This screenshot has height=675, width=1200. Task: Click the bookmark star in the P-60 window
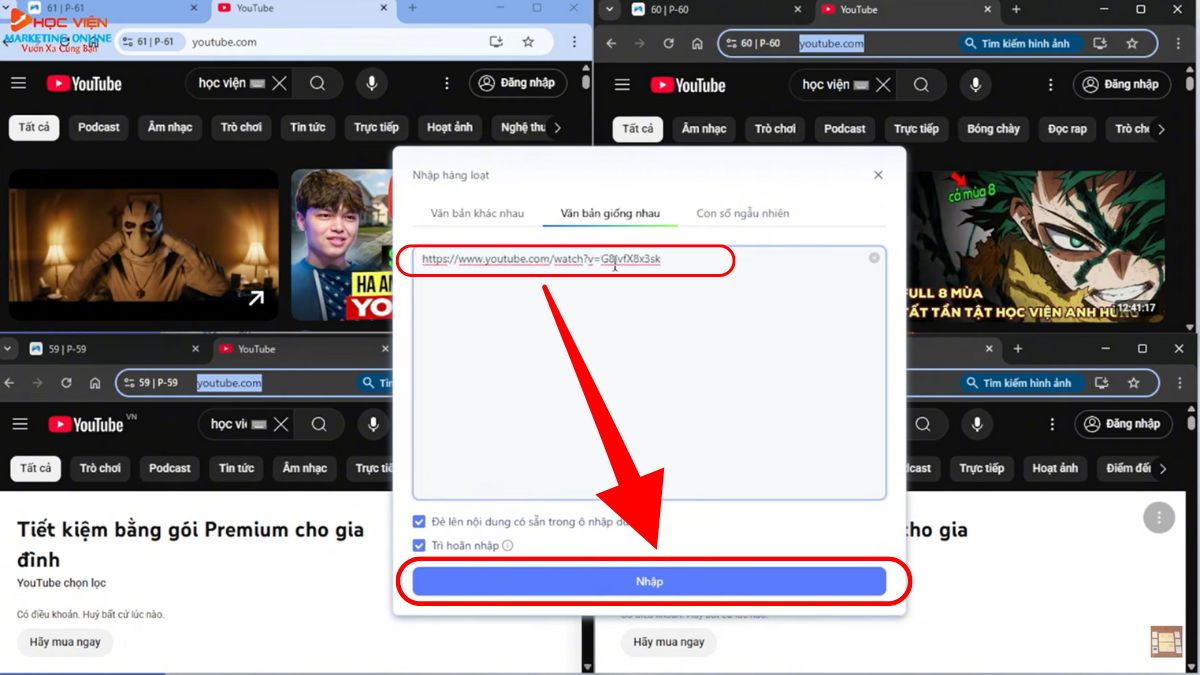point(1132,44)
